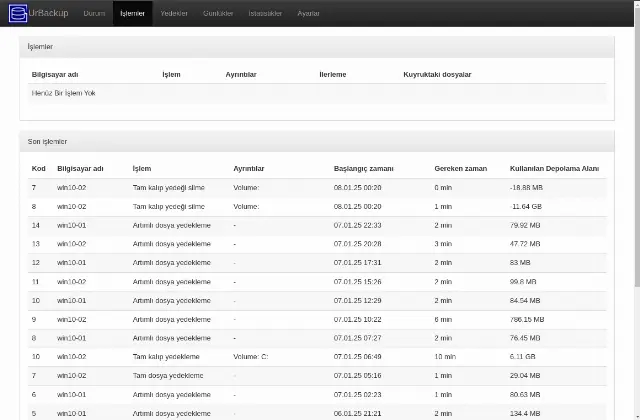Image resolution: width=640 pixels, height=420 pixels.
Task: Open the Durum tab
Action: (x=94, y=13)
